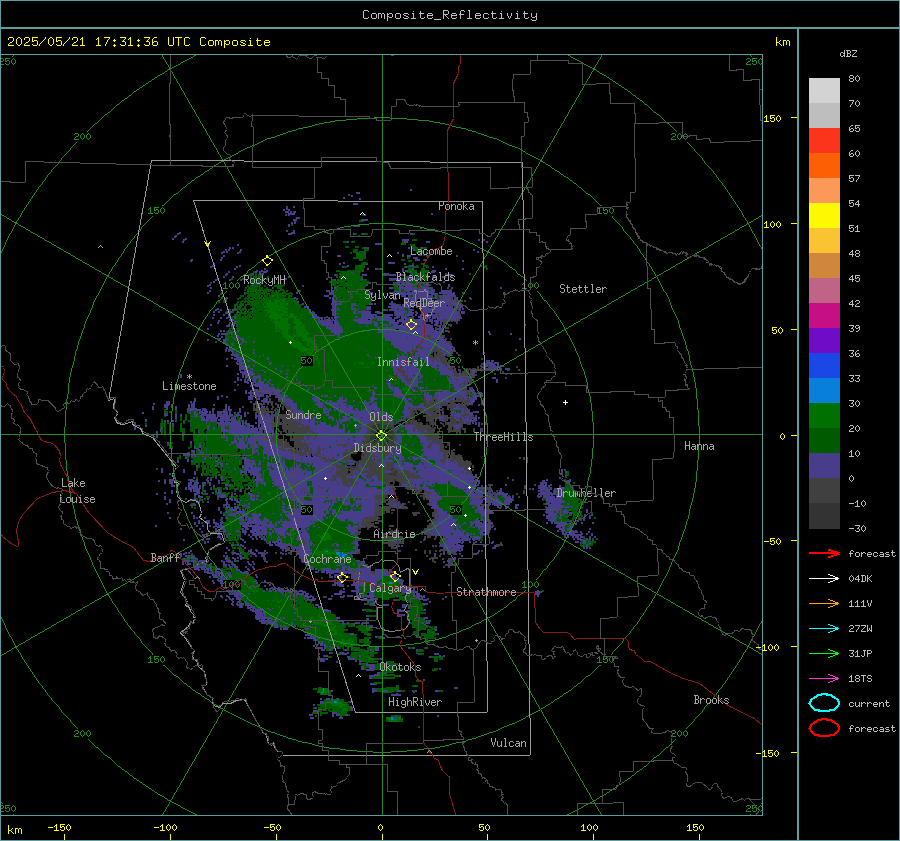Click the HighRiver city label
Image resolution: width=900 pixels, height=841 pixels.
tap(415, 702)
